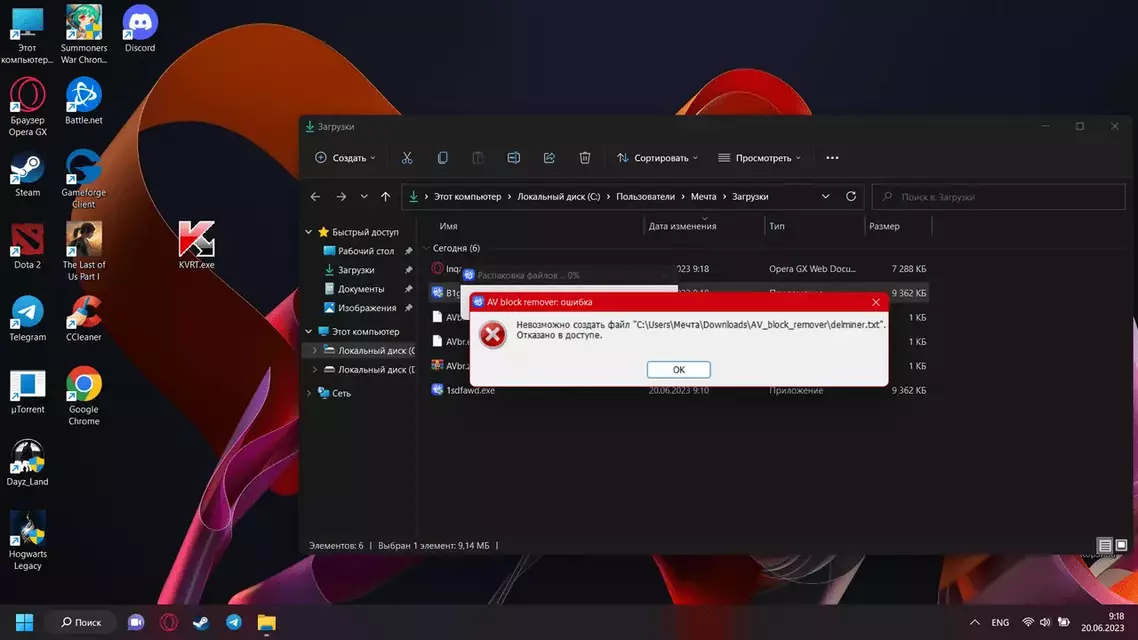
Task: Open Windows Start menu
Action: click(24, 623)
